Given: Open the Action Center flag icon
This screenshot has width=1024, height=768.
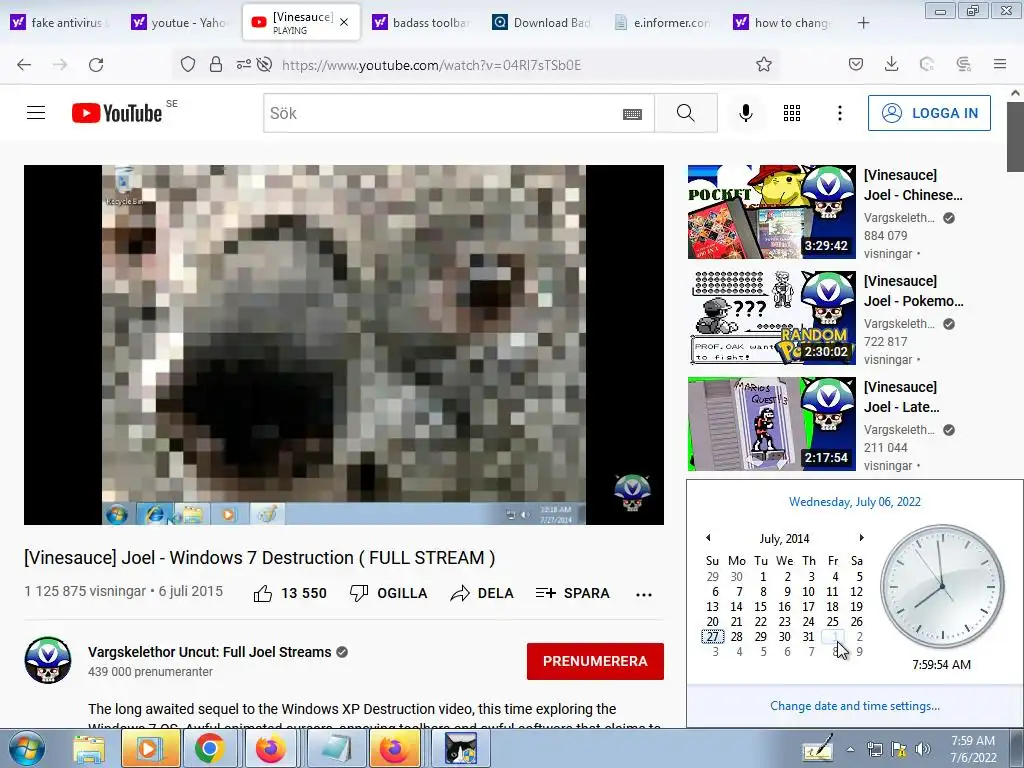Looking at the screenshot, I should (x=899, y=750).
